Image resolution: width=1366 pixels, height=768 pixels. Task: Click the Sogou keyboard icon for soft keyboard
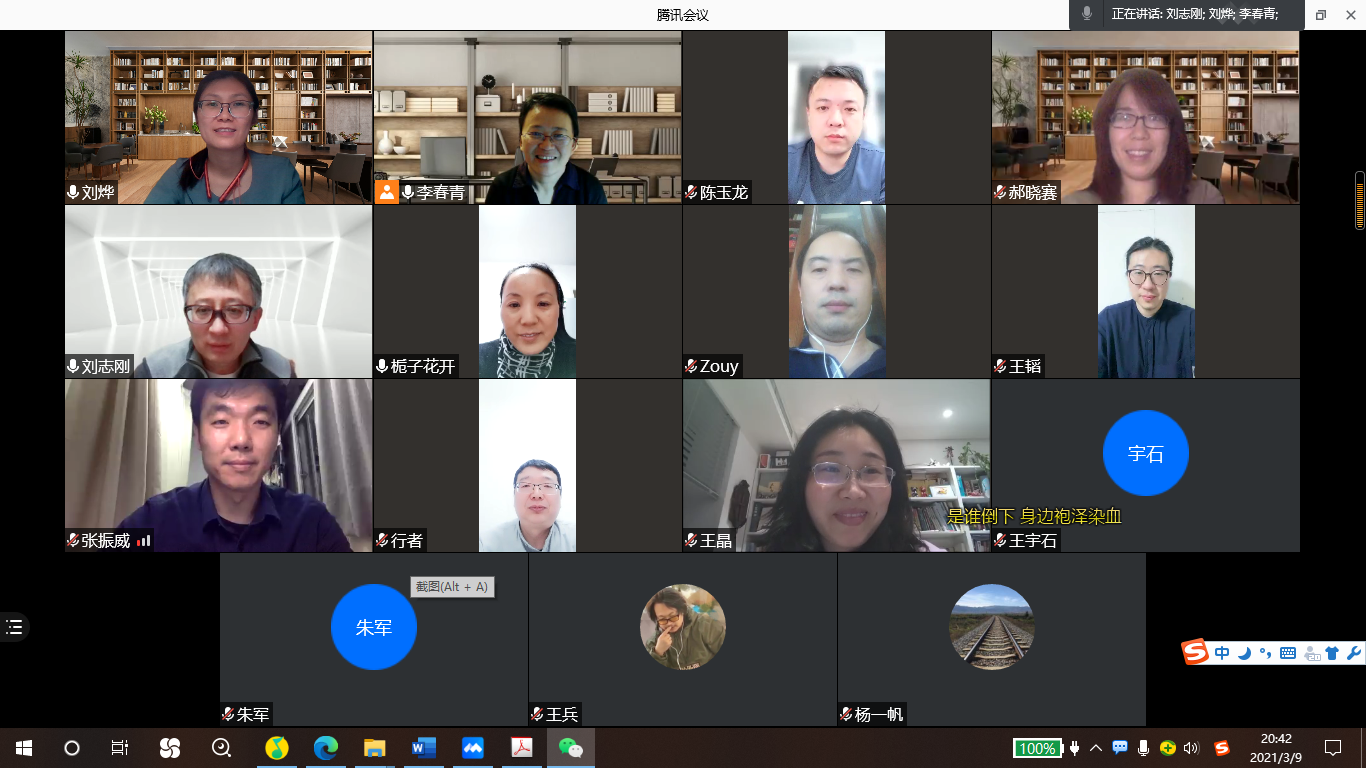1288,653
